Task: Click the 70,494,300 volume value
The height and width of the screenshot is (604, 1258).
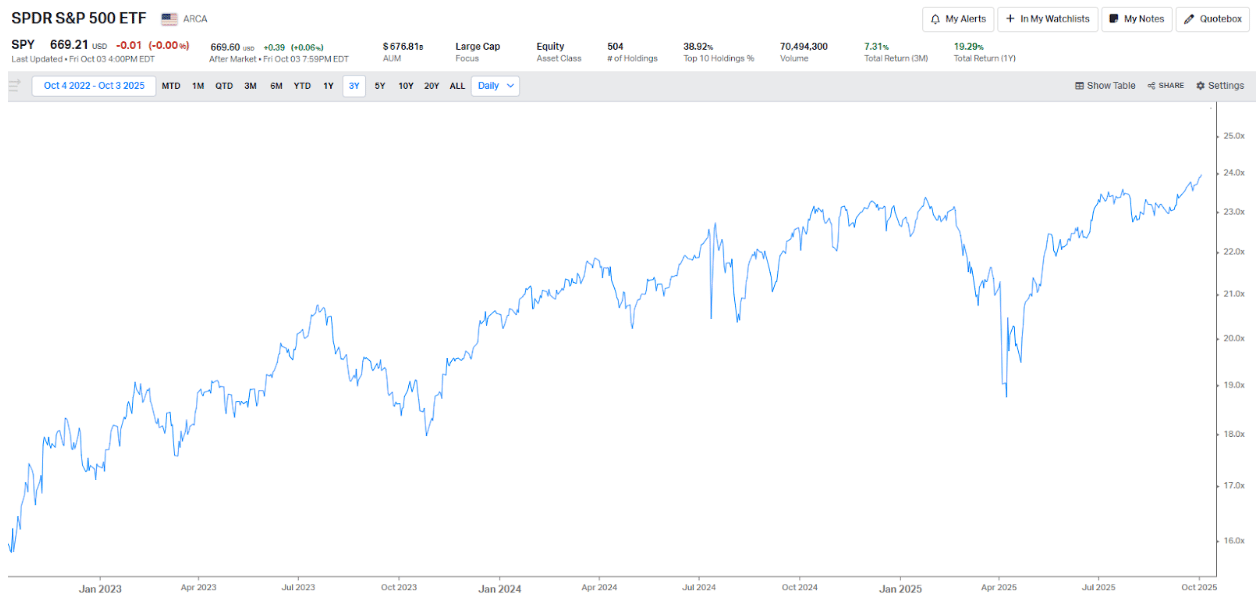Action: [804, 46]
